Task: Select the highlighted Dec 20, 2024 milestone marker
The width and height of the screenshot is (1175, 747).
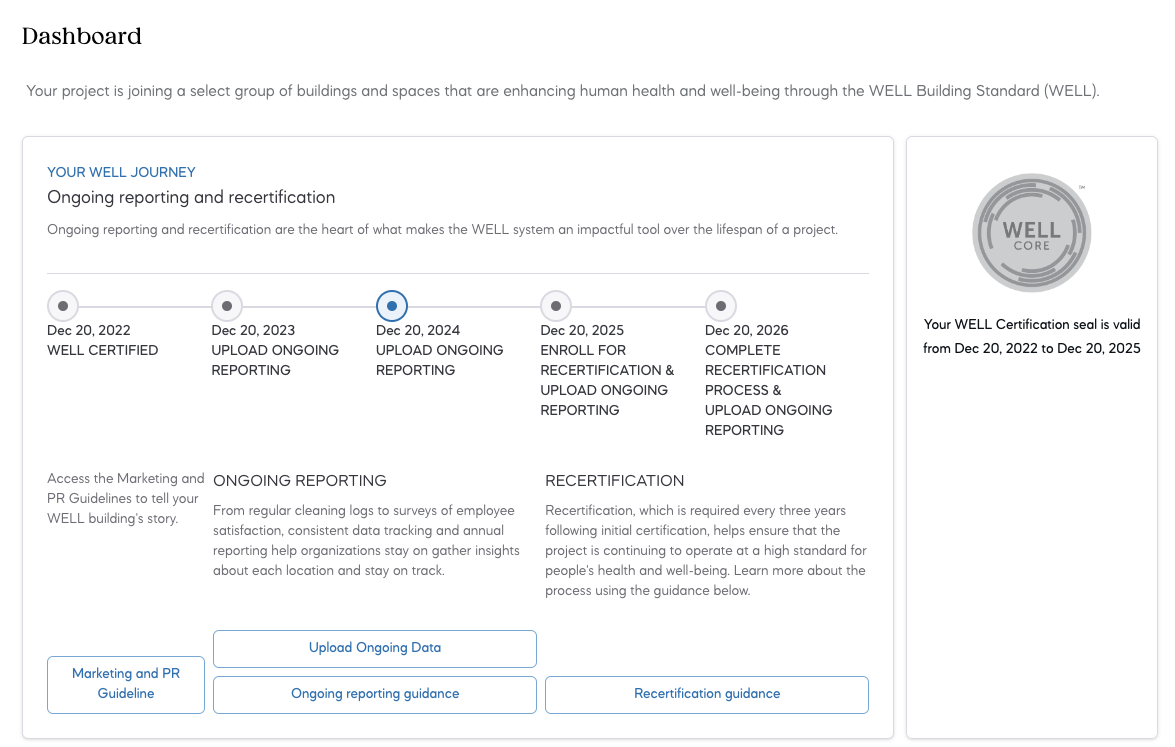Action: 392,306
